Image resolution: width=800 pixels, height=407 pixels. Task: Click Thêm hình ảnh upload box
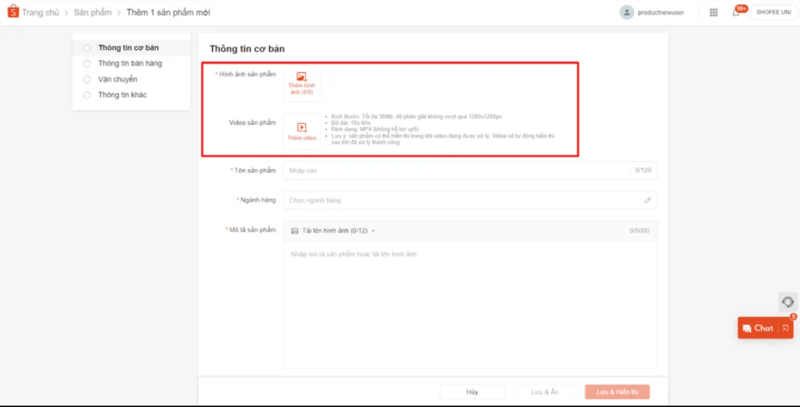(x=302, y=83)
